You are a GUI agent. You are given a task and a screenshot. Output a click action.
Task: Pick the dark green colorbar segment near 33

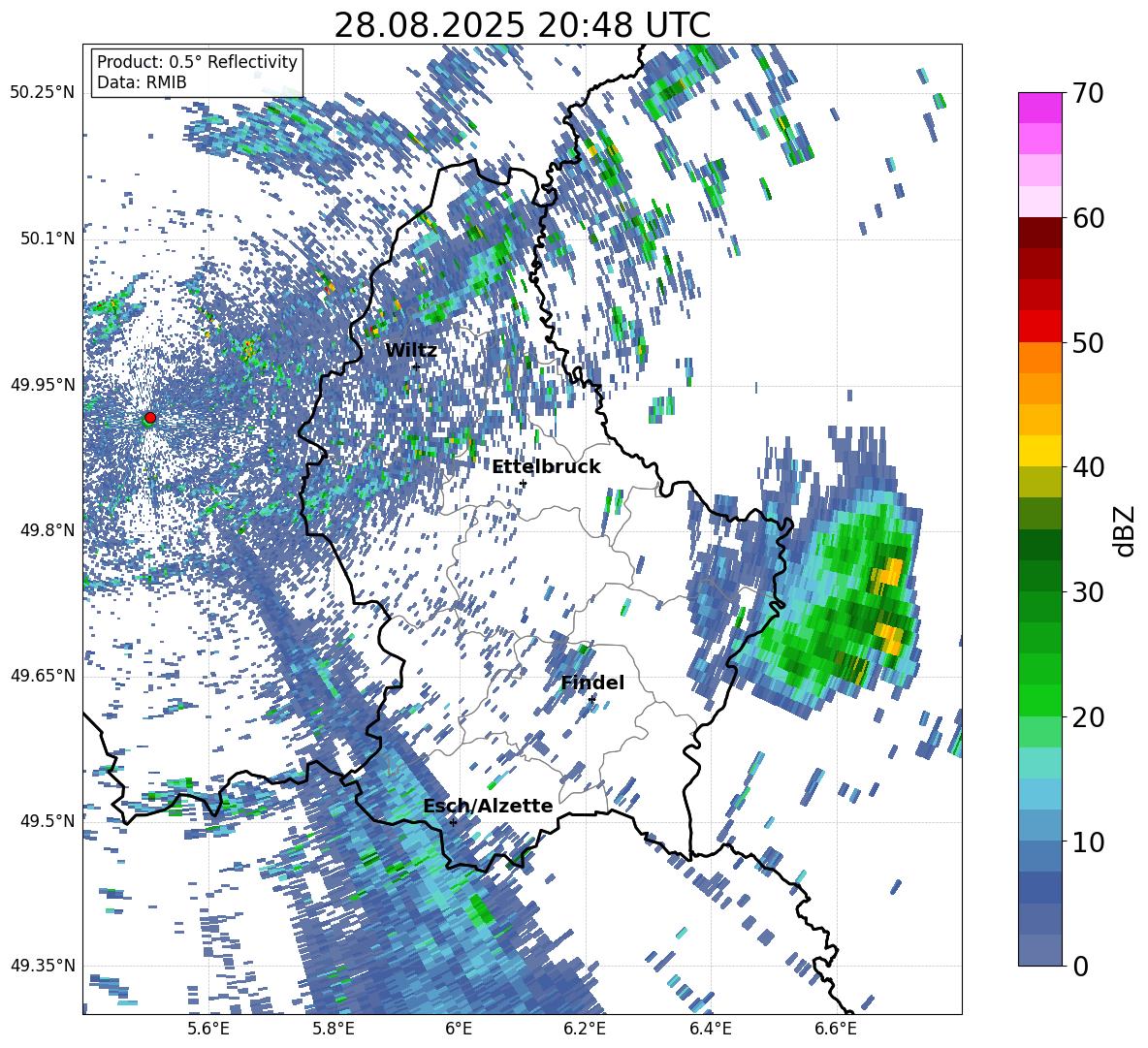[1039, 545]
